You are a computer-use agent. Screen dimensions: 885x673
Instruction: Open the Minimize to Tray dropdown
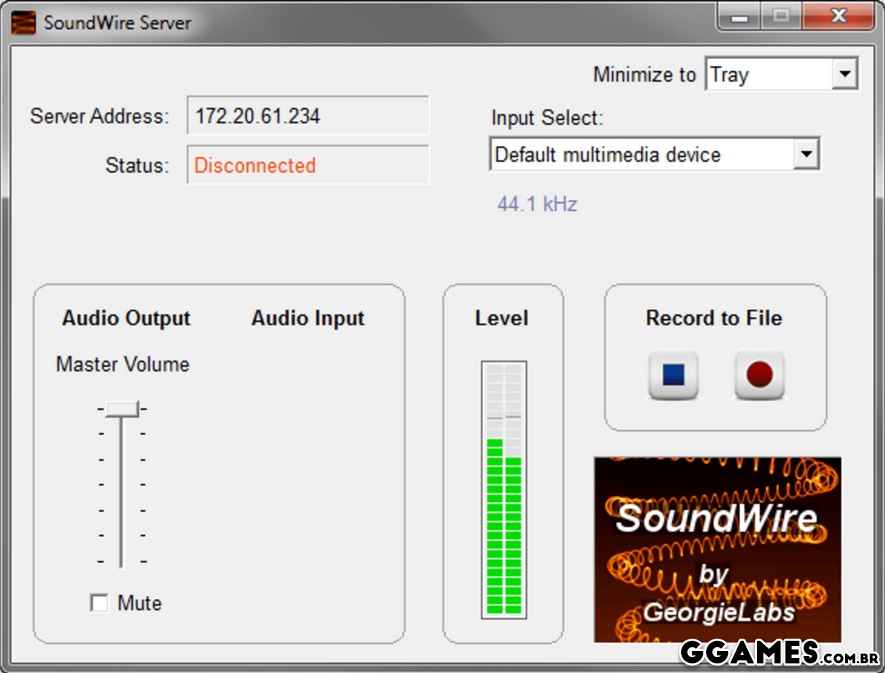tap(845, 74)
